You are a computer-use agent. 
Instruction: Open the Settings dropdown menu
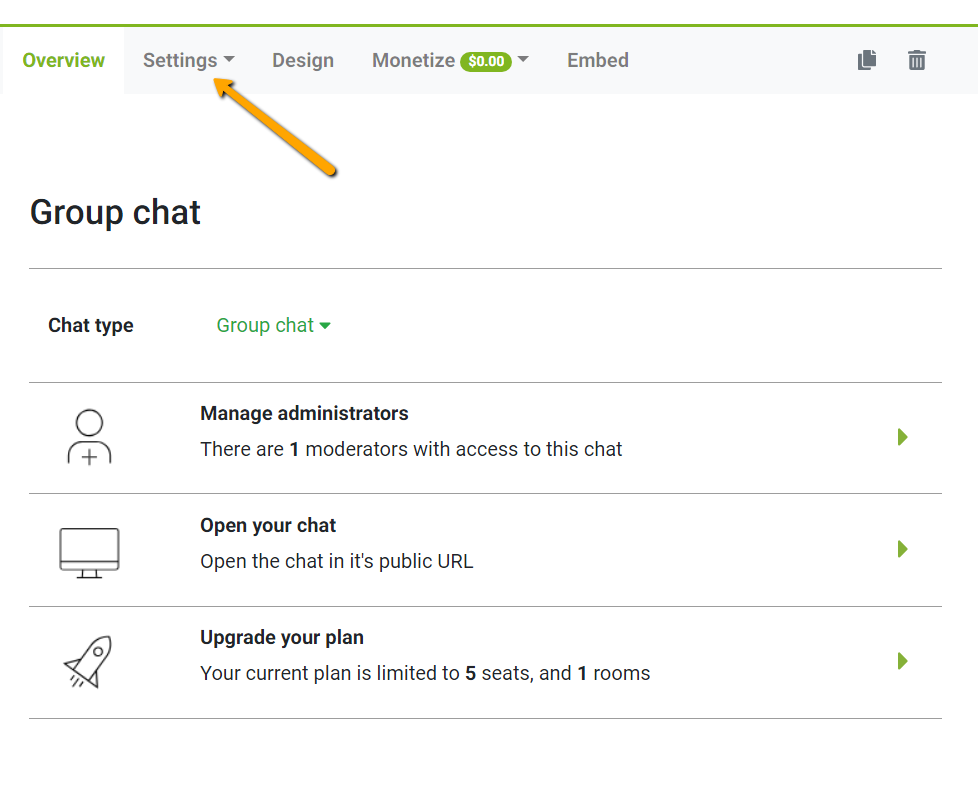(x=188, y=60)
